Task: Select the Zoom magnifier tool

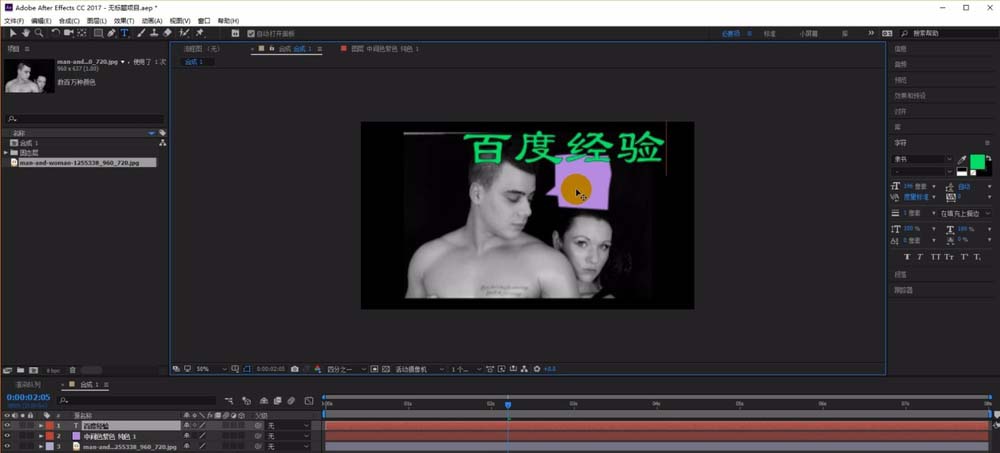Action: 39,33
